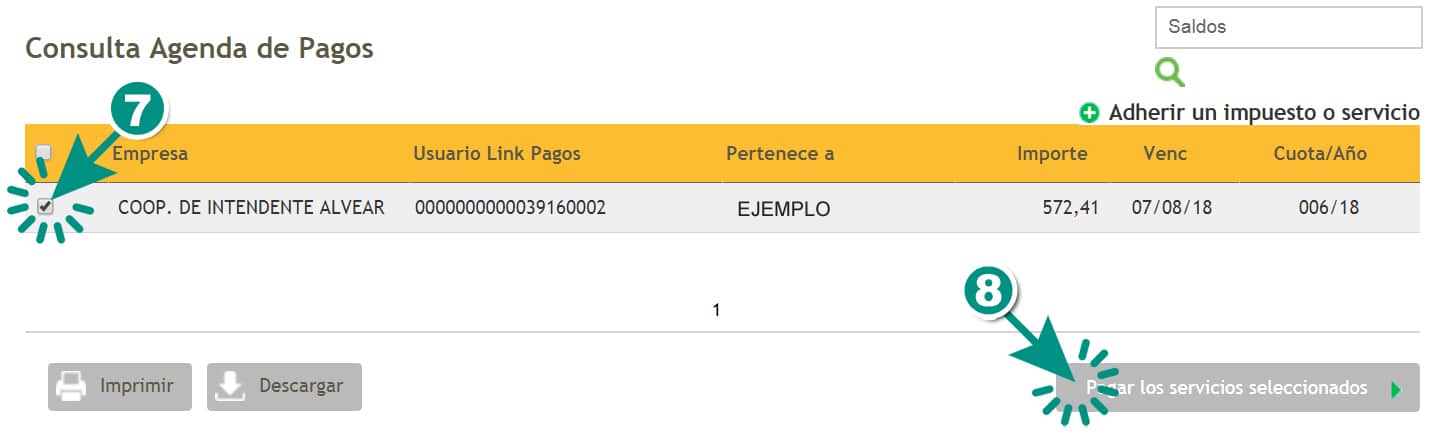Click the Venc column header

tap(1164, 154)
